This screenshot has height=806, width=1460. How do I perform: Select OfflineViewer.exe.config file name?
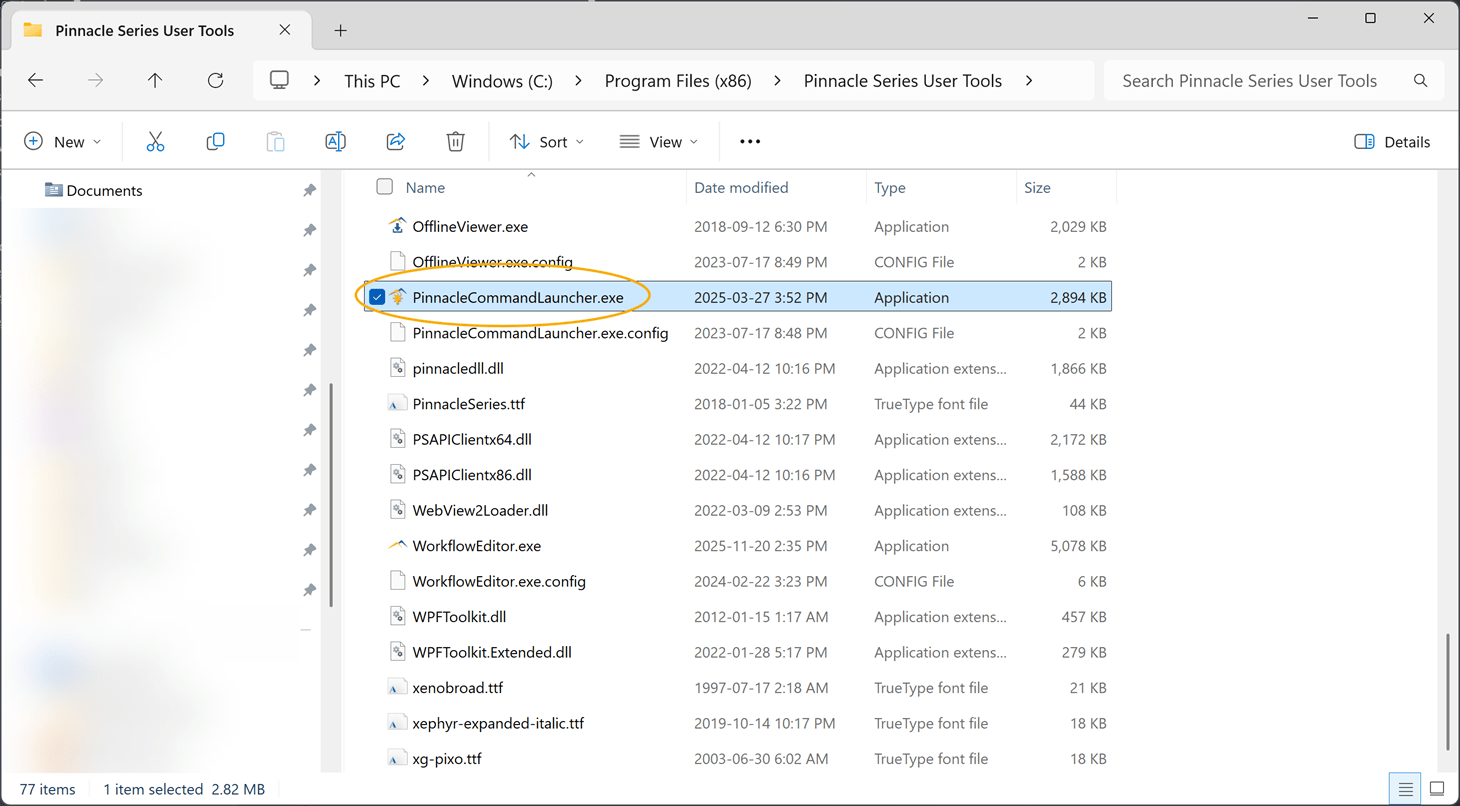[493, 262]
